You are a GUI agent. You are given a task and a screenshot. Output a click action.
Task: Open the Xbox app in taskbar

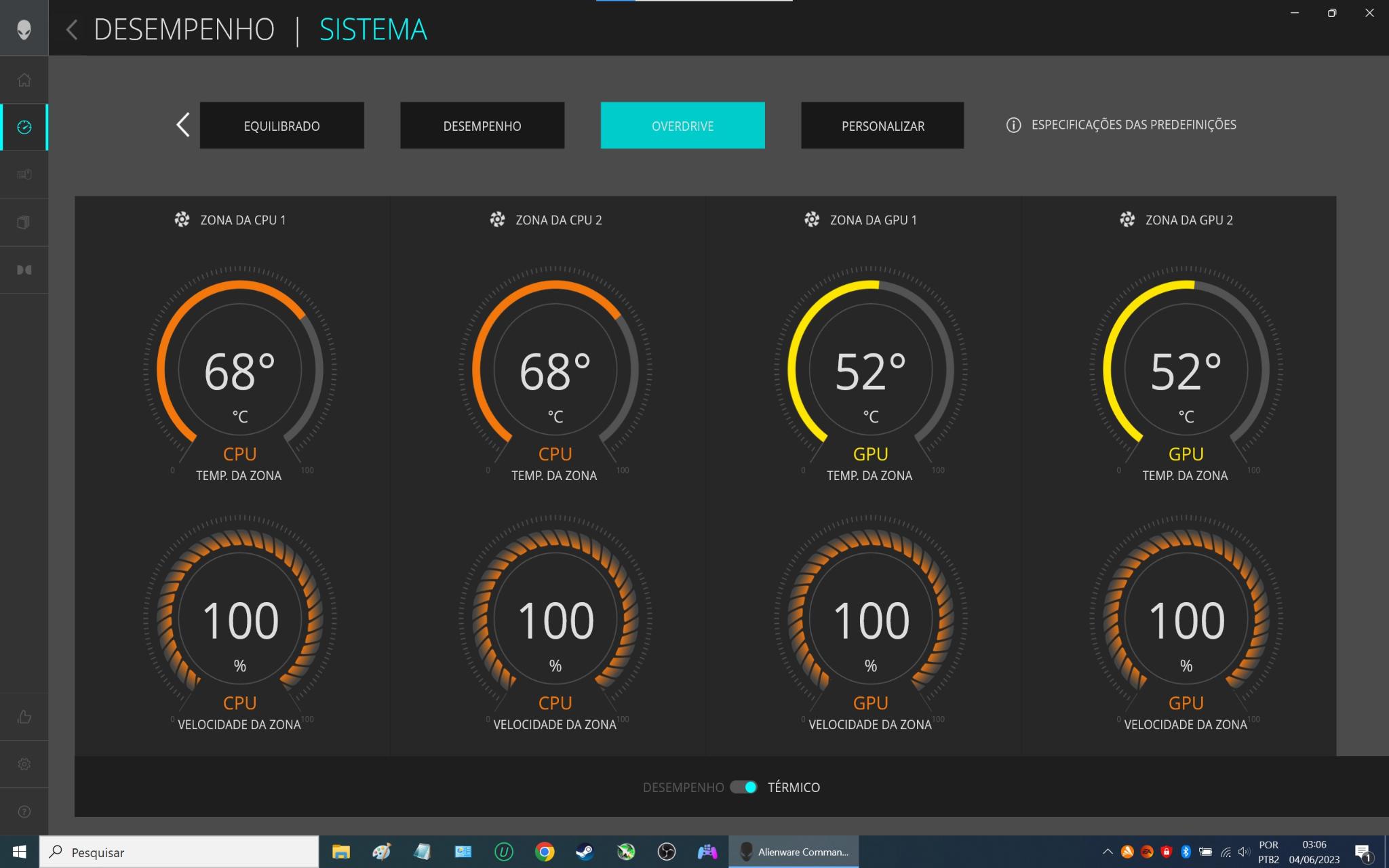pyautogui.click(x=625, y=852)
